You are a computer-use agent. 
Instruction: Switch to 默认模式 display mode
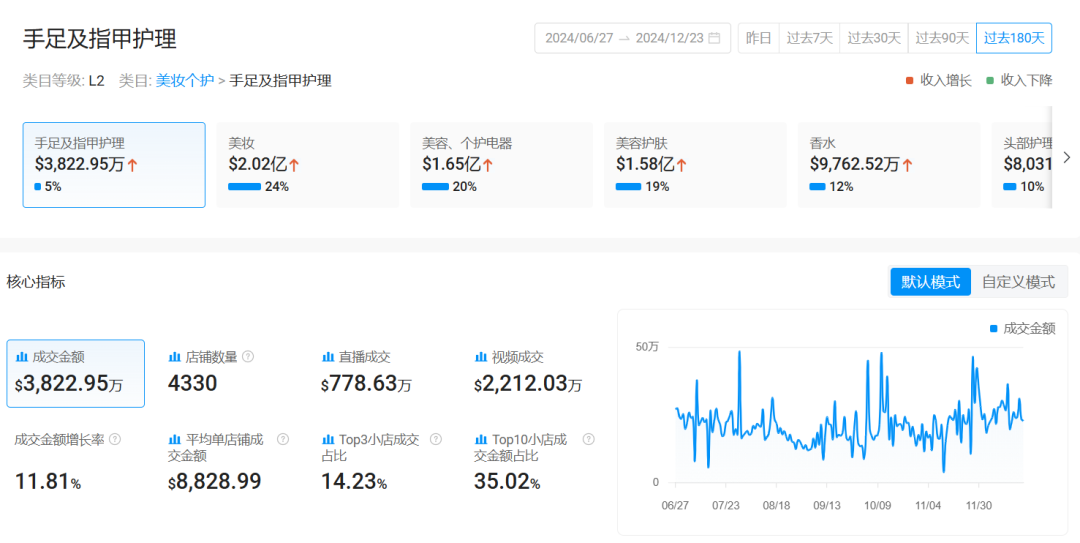[x=930, y=282]
